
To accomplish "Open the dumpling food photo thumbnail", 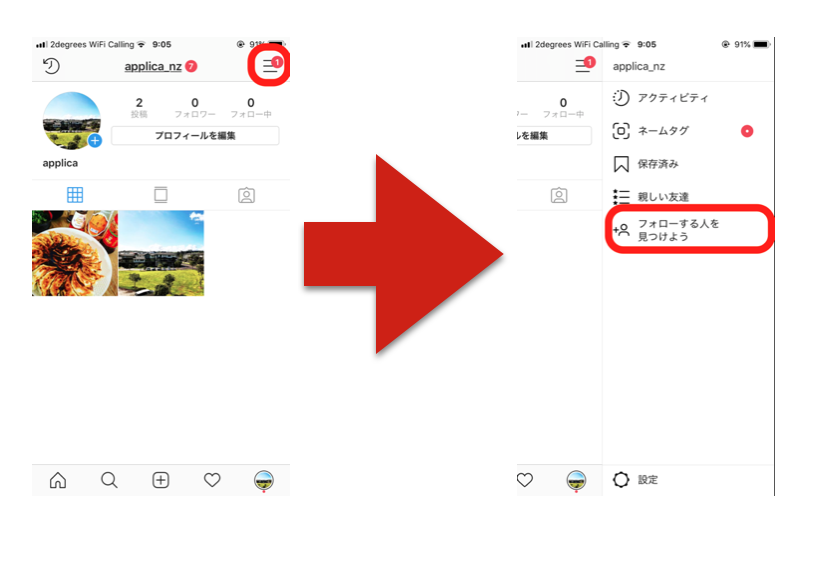I will [75, 253].
